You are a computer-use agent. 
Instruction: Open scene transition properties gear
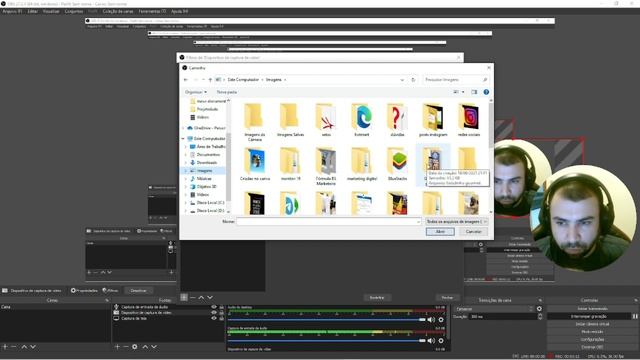(x=539, y=309)
